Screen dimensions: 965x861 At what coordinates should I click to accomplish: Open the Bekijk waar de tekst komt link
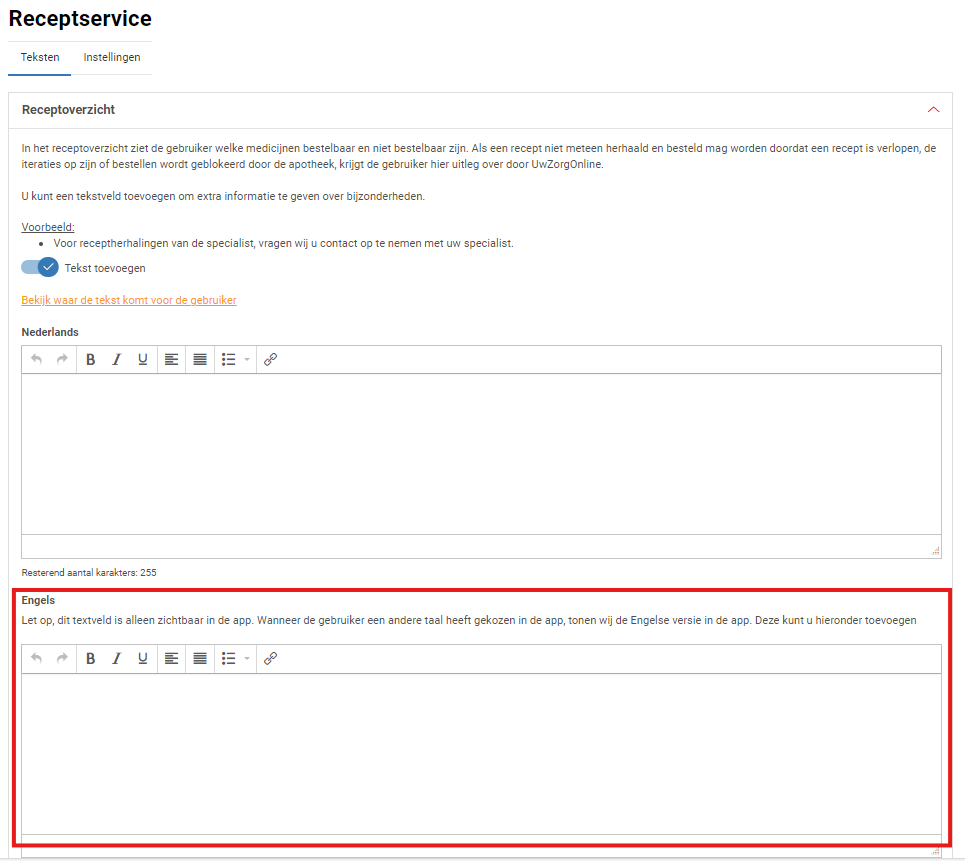pyautogui.click(x=129, y=300)
